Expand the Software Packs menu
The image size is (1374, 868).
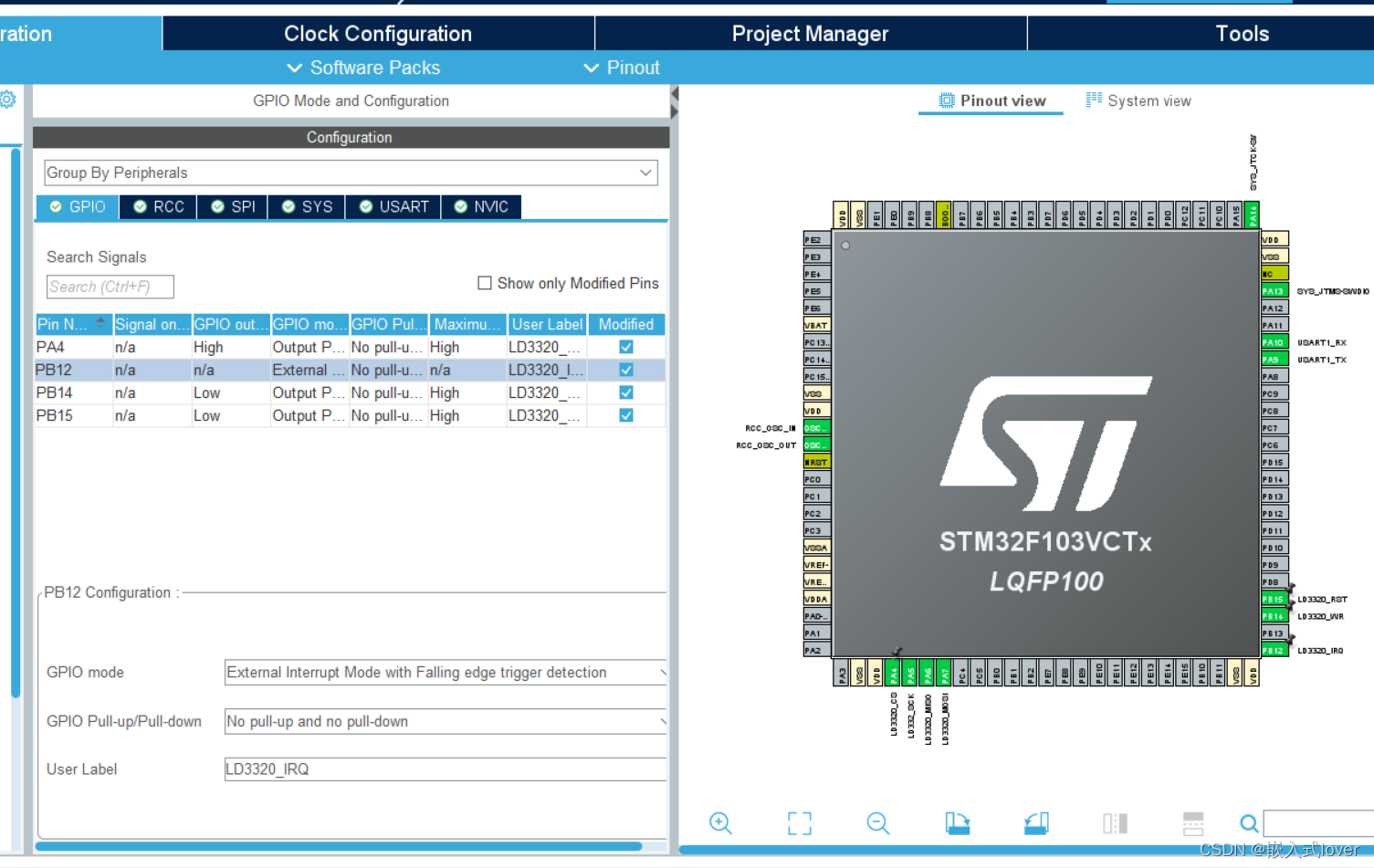(363, 68)
